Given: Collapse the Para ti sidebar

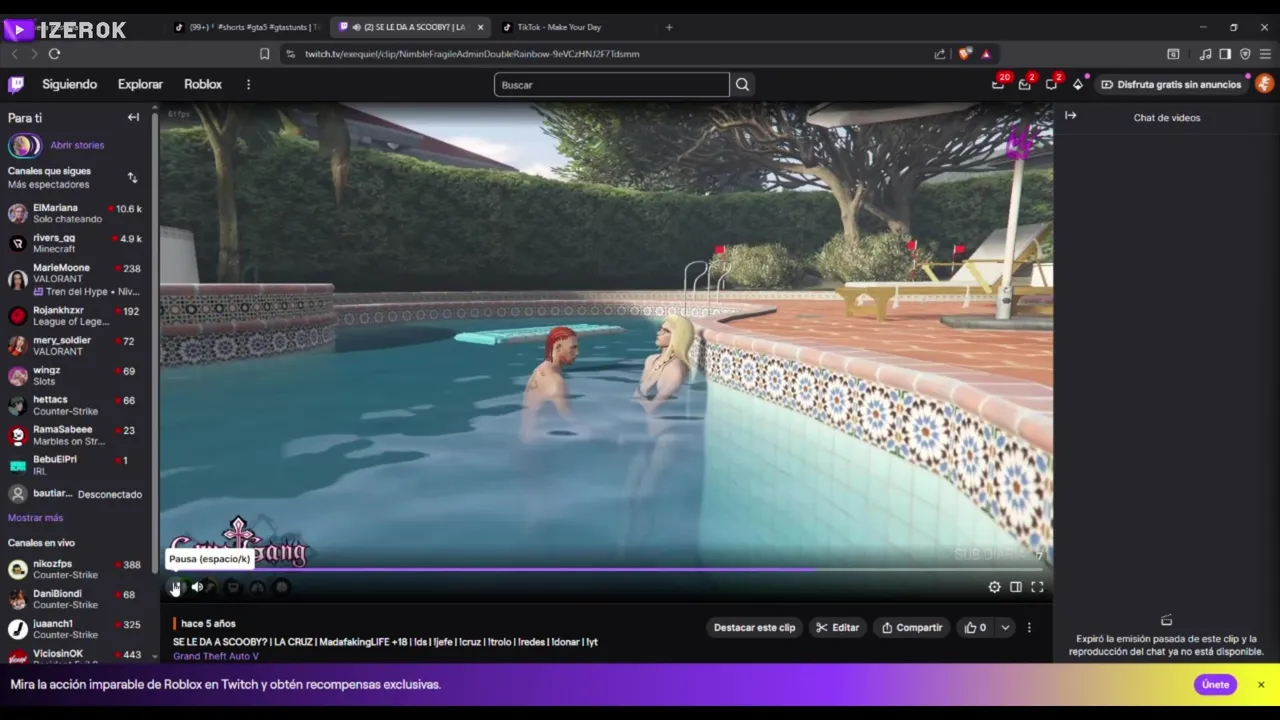Looking at the screenshot, I should point(133,117).
